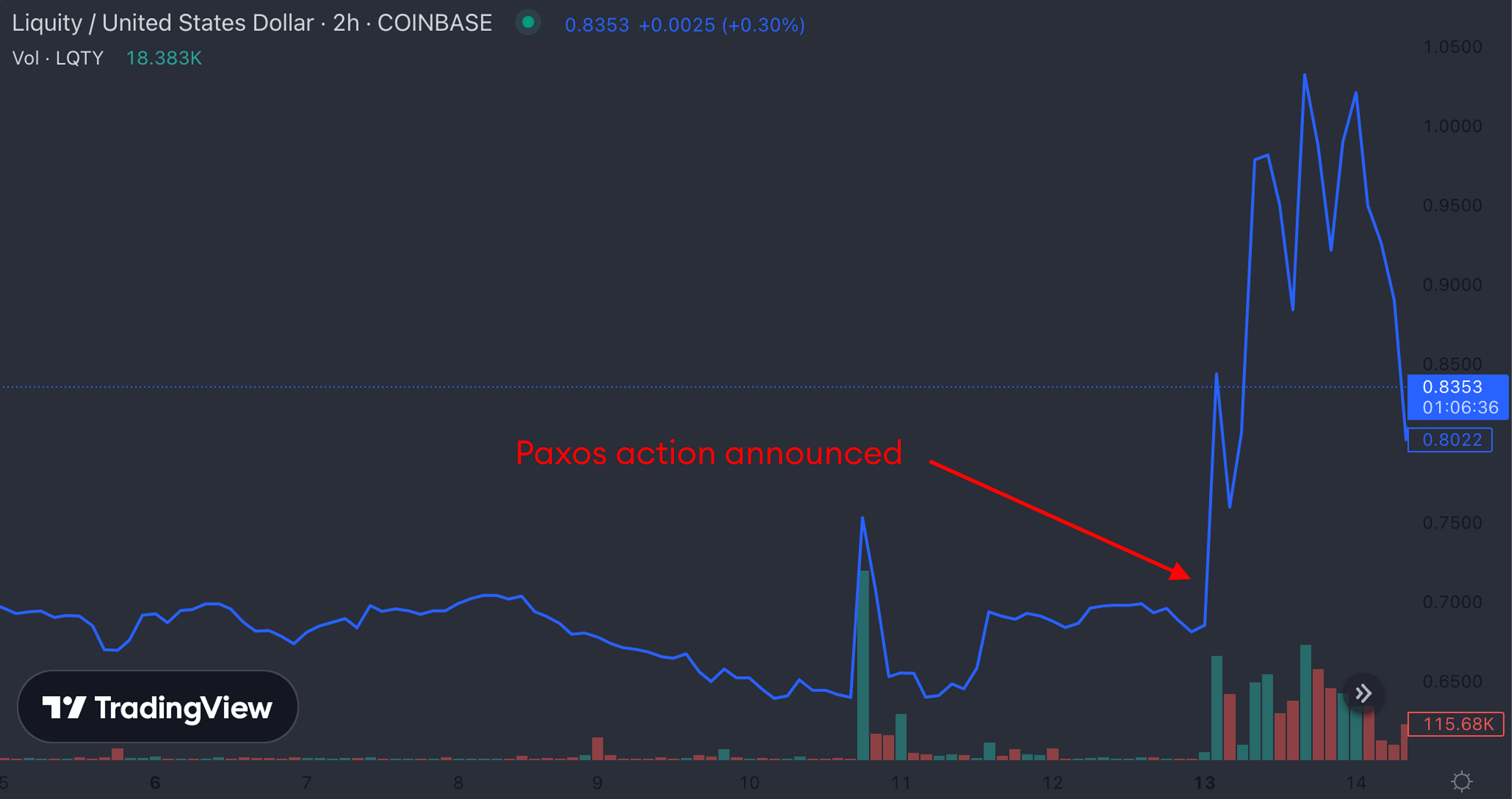Click date 13 on the time axis
The image size is (1512, 799).
click(x=1204, y=783)
